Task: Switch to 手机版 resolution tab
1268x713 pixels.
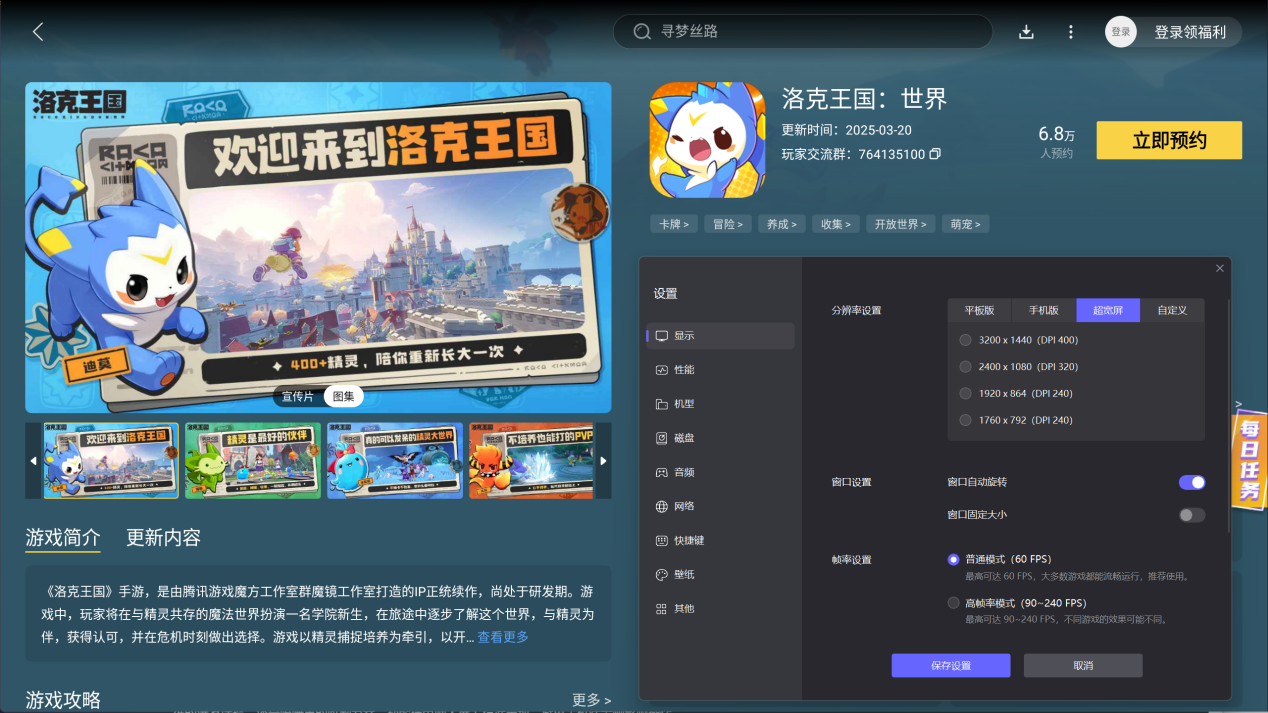Action: coord(1043,310)
